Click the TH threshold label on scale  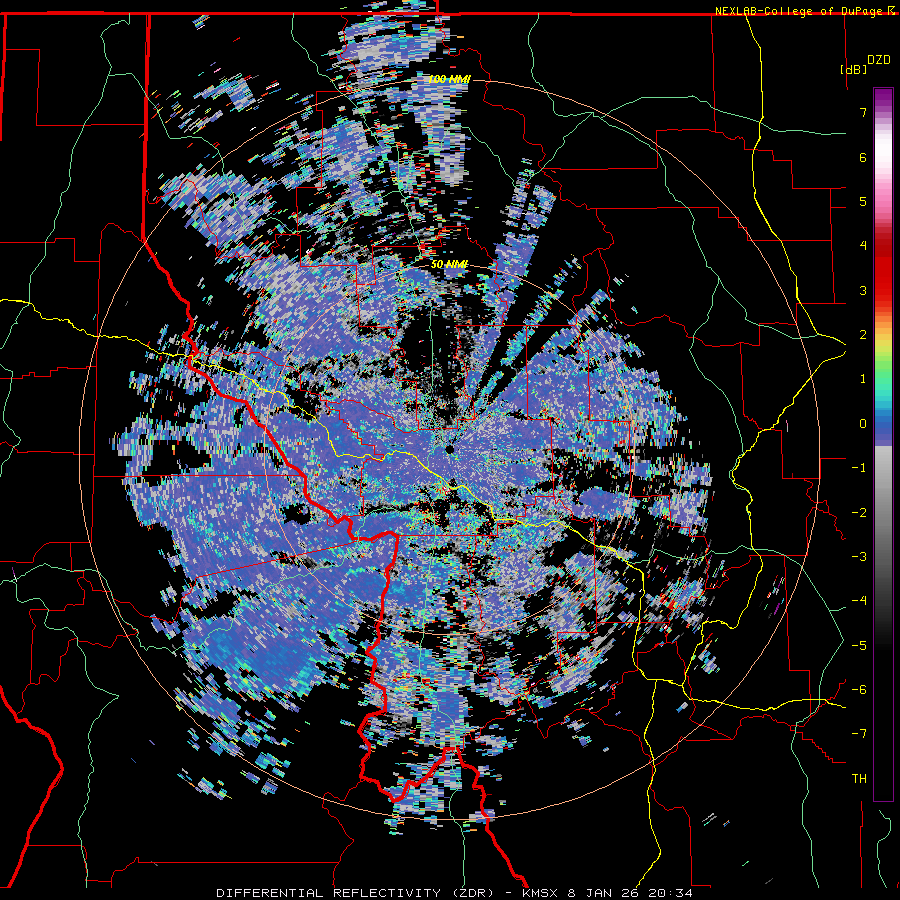point(859,778)
